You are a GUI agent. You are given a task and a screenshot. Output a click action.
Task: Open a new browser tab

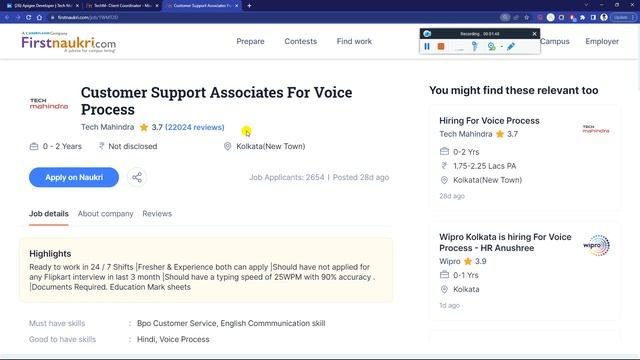click(x=249, y=6)
